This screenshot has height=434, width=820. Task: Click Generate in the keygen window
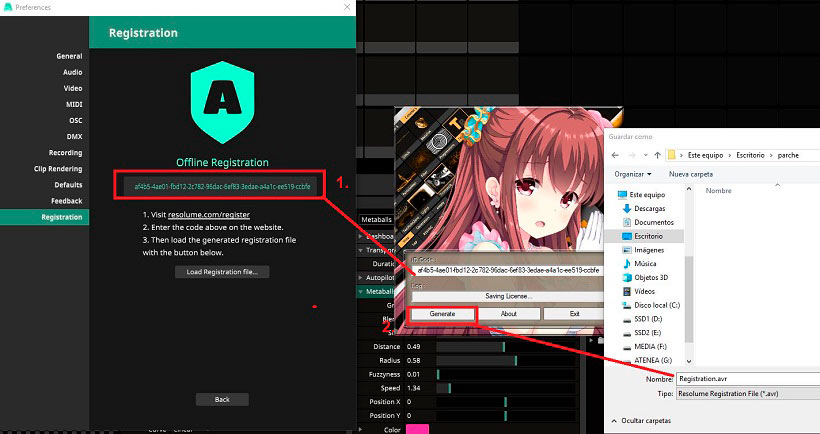click(442, 314)
